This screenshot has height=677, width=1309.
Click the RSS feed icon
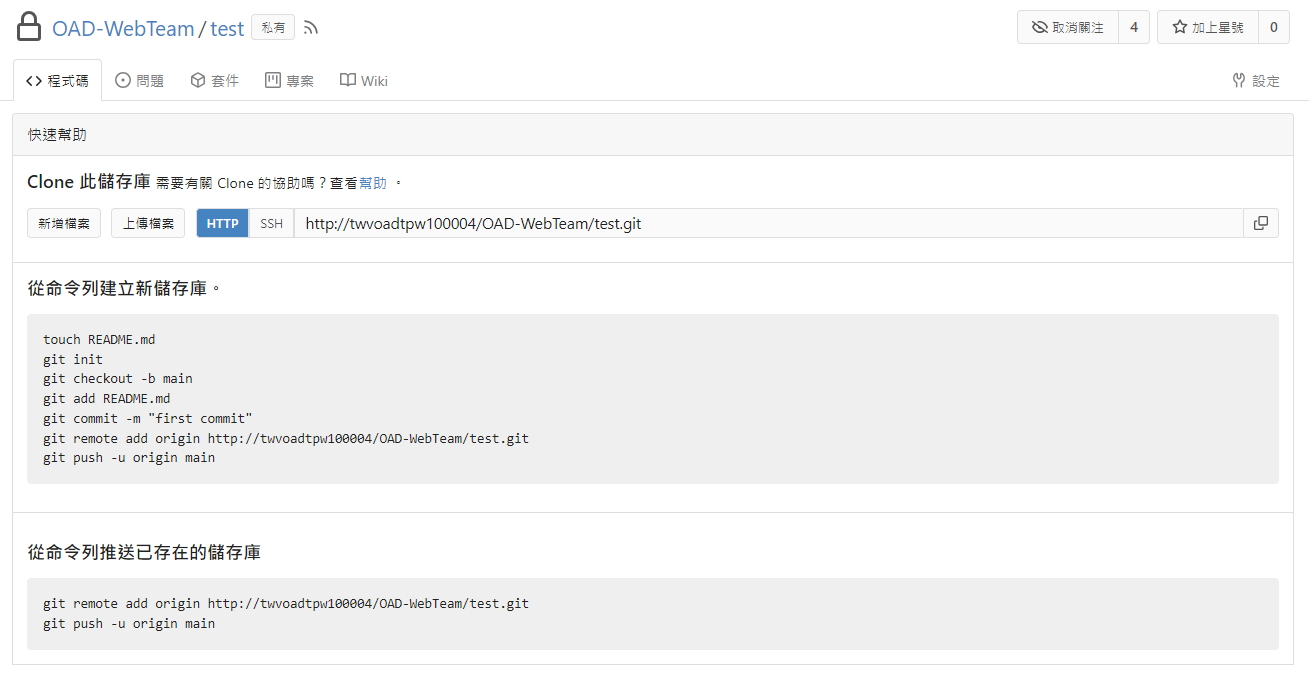click(311, 28)
